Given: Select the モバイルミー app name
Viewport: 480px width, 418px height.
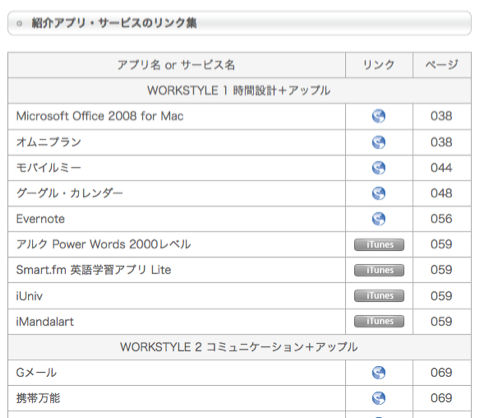Looking at the screenshot, I should pos(49,168).
